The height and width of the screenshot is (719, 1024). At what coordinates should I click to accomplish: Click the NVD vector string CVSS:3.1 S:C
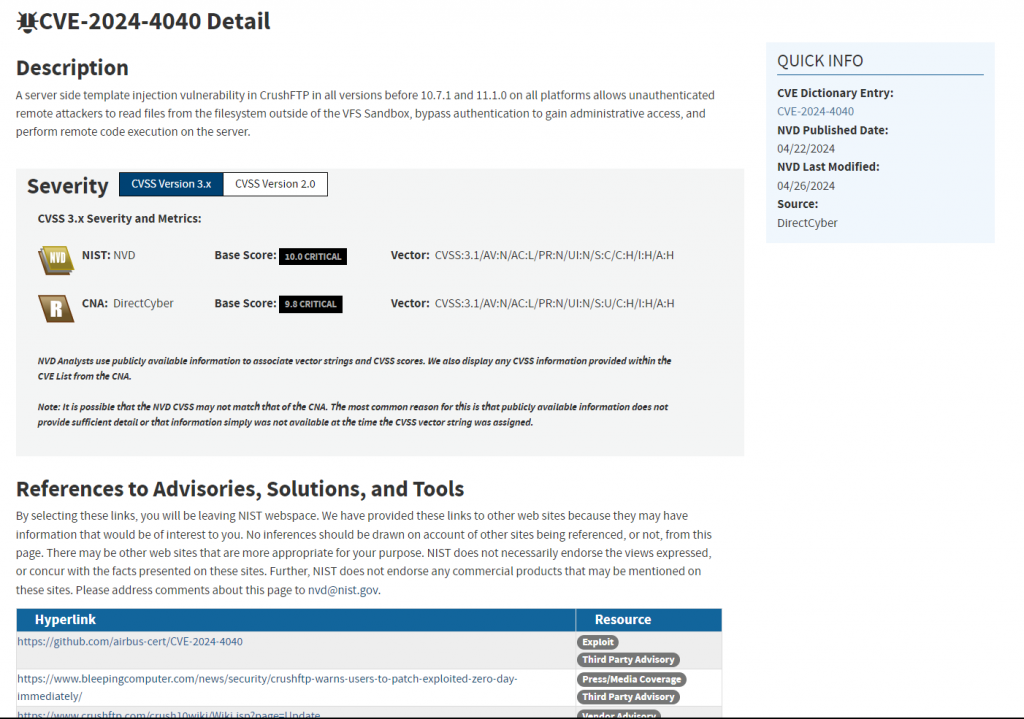coord(554,255)
